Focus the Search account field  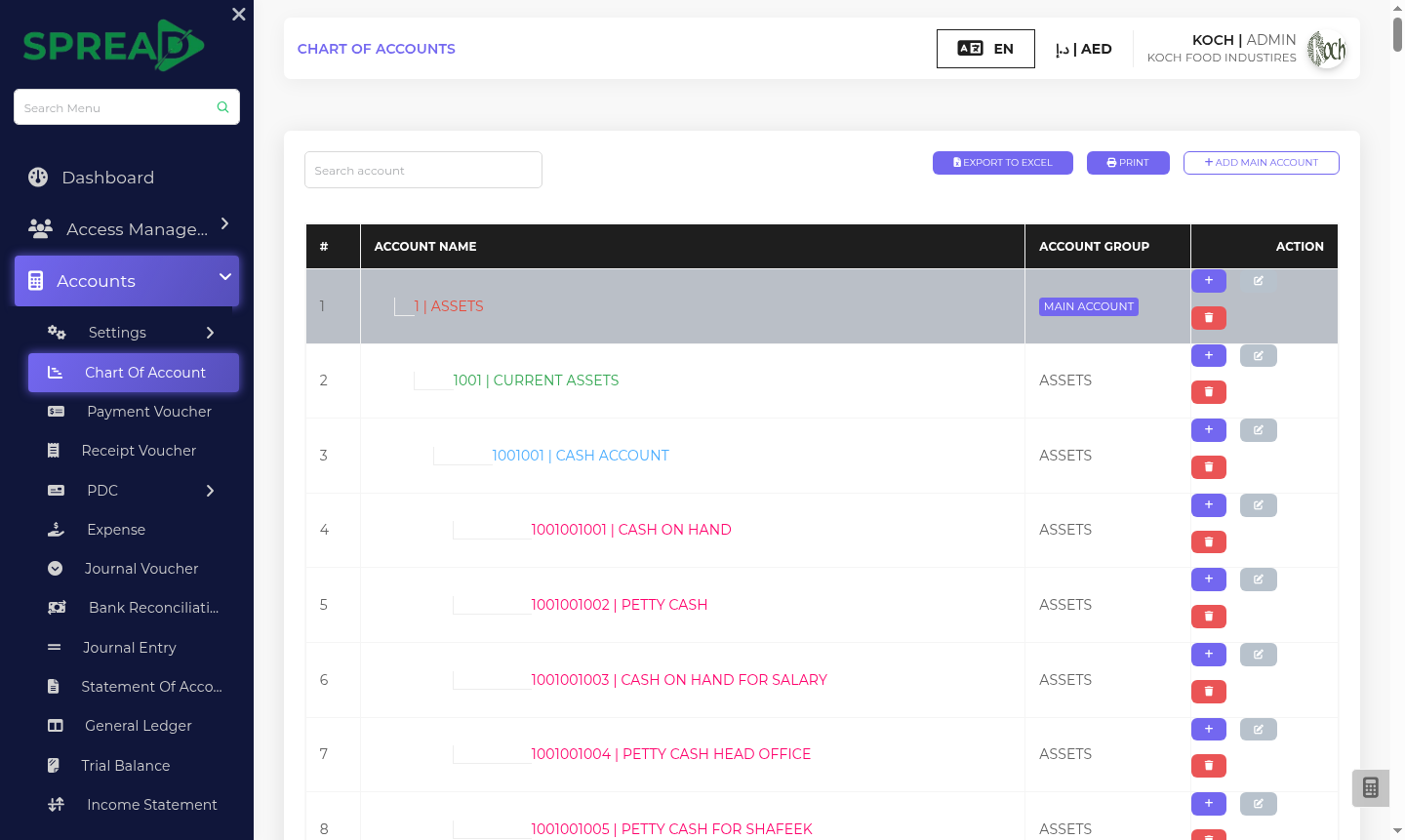pos(423,170)
